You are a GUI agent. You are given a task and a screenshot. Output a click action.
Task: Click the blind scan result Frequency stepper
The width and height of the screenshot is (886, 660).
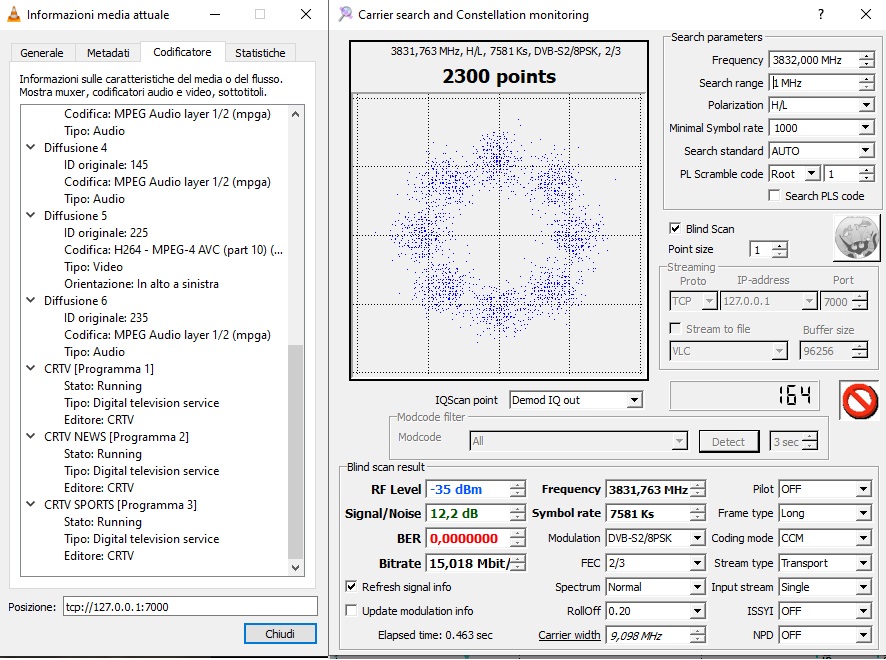click(698, 489)
